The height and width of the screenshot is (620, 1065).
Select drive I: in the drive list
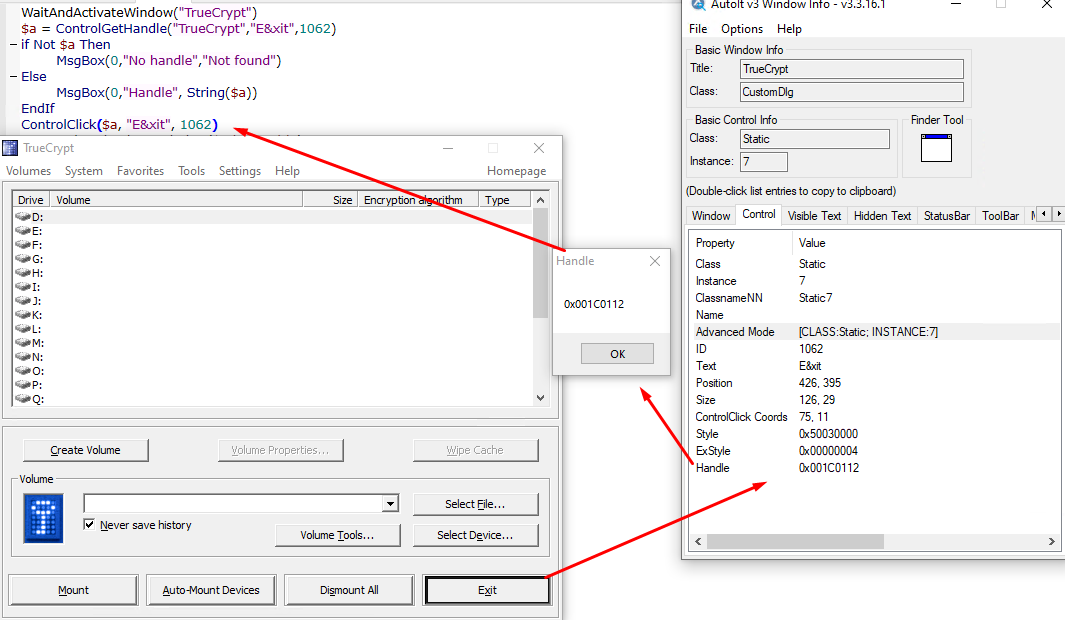272,287
